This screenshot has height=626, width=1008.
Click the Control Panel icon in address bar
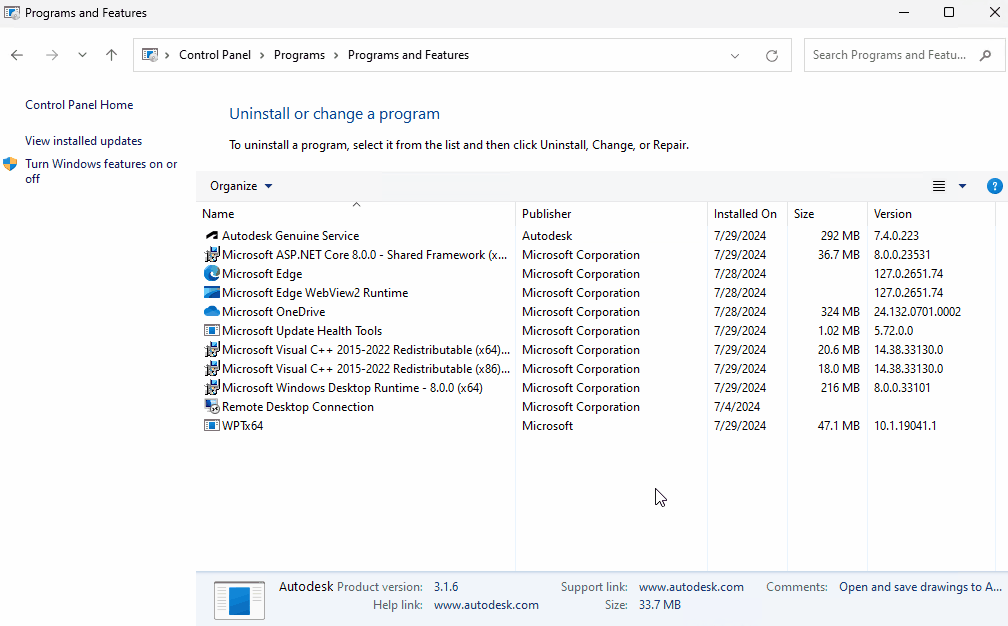tap(152, 54)
